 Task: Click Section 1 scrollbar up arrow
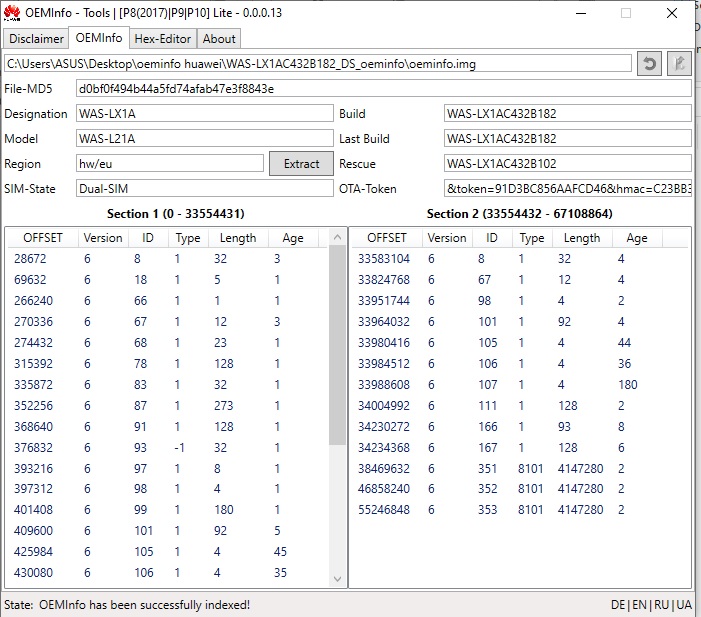pyautogui.click(x=338, y=237)
